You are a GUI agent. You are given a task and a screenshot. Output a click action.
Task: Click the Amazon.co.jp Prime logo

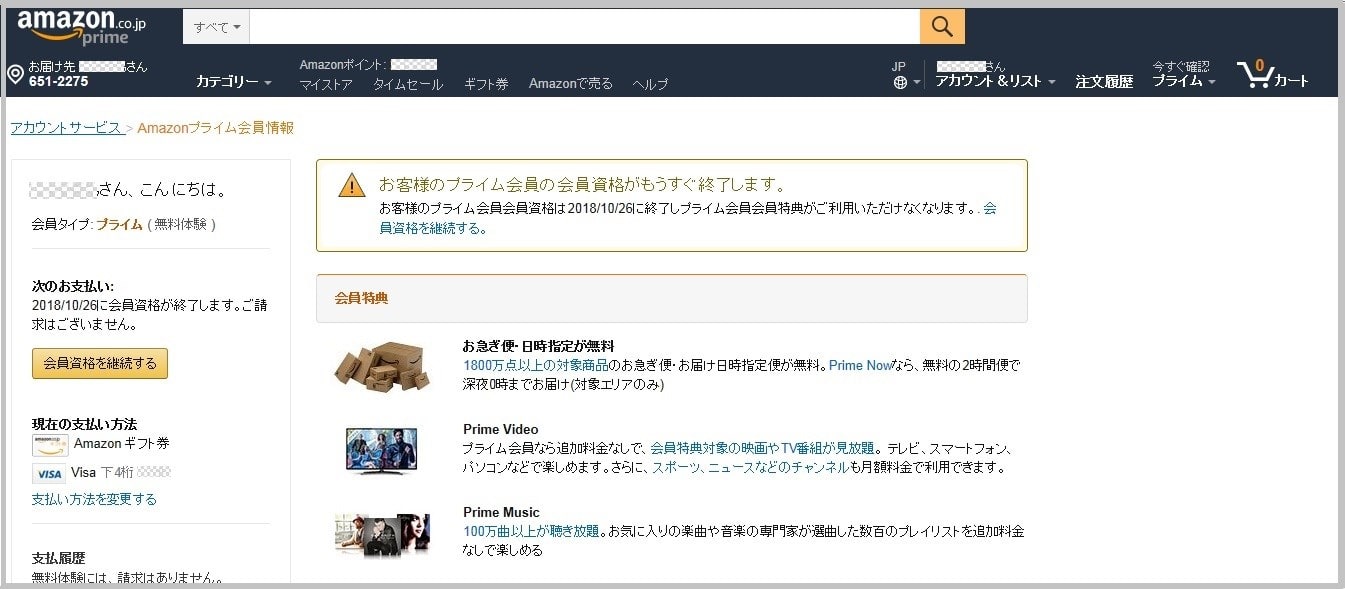(x=81, y=26)
